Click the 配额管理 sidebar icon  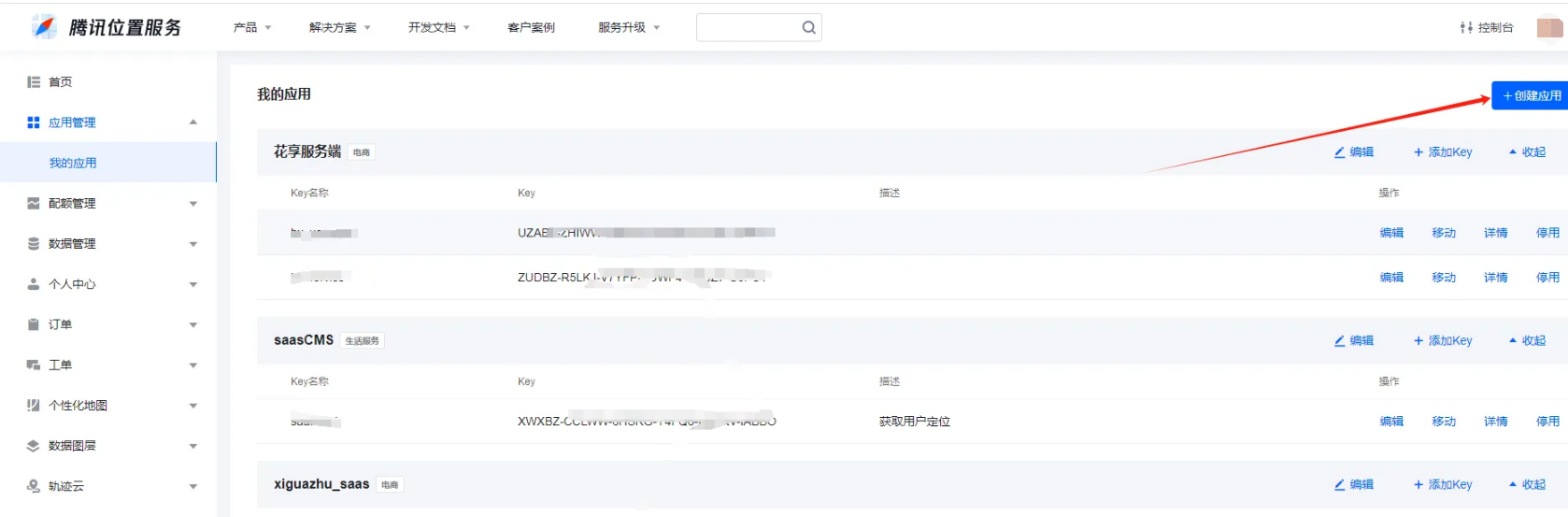point(34,203)
